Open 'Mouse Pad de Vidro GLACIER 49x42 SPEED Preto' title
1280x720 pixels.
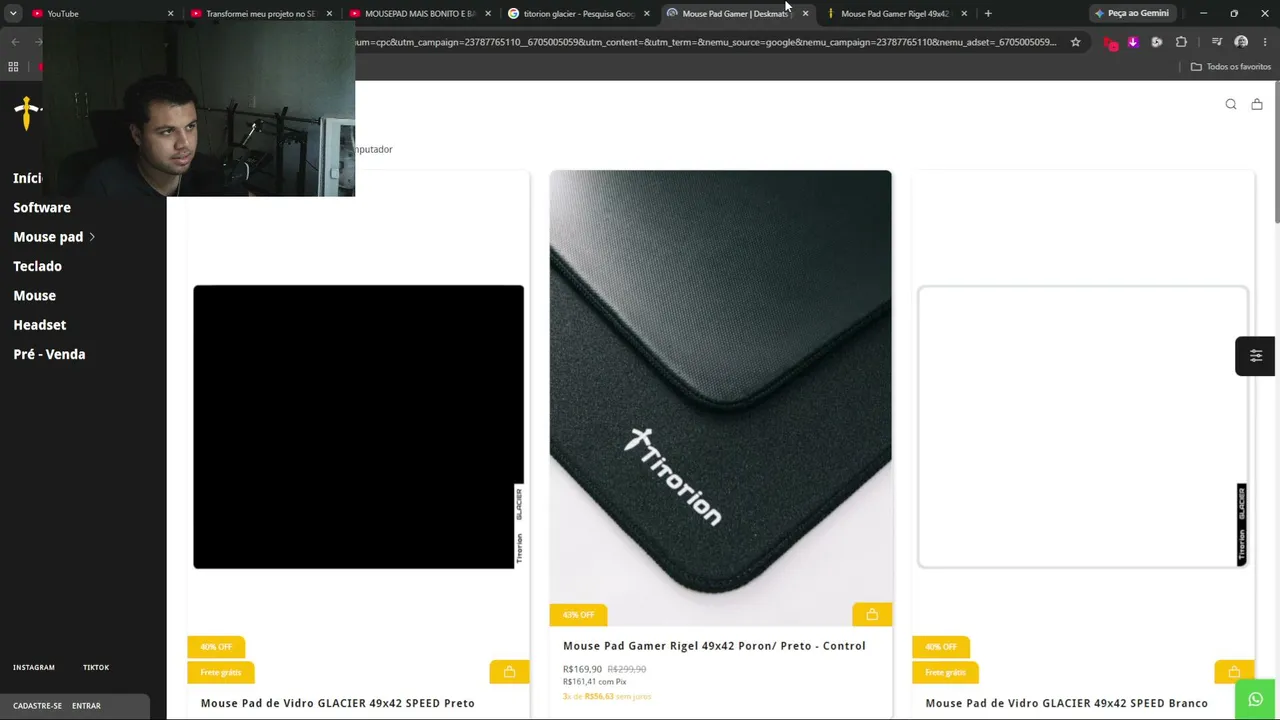coord(338,703)
